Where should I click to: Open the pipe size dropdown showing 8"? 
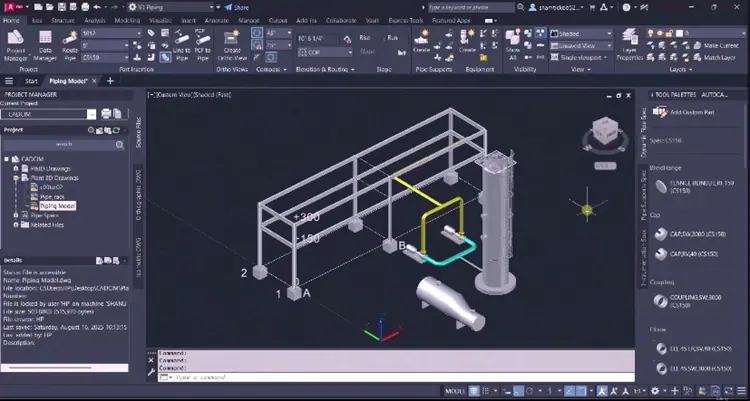[105, 45]
